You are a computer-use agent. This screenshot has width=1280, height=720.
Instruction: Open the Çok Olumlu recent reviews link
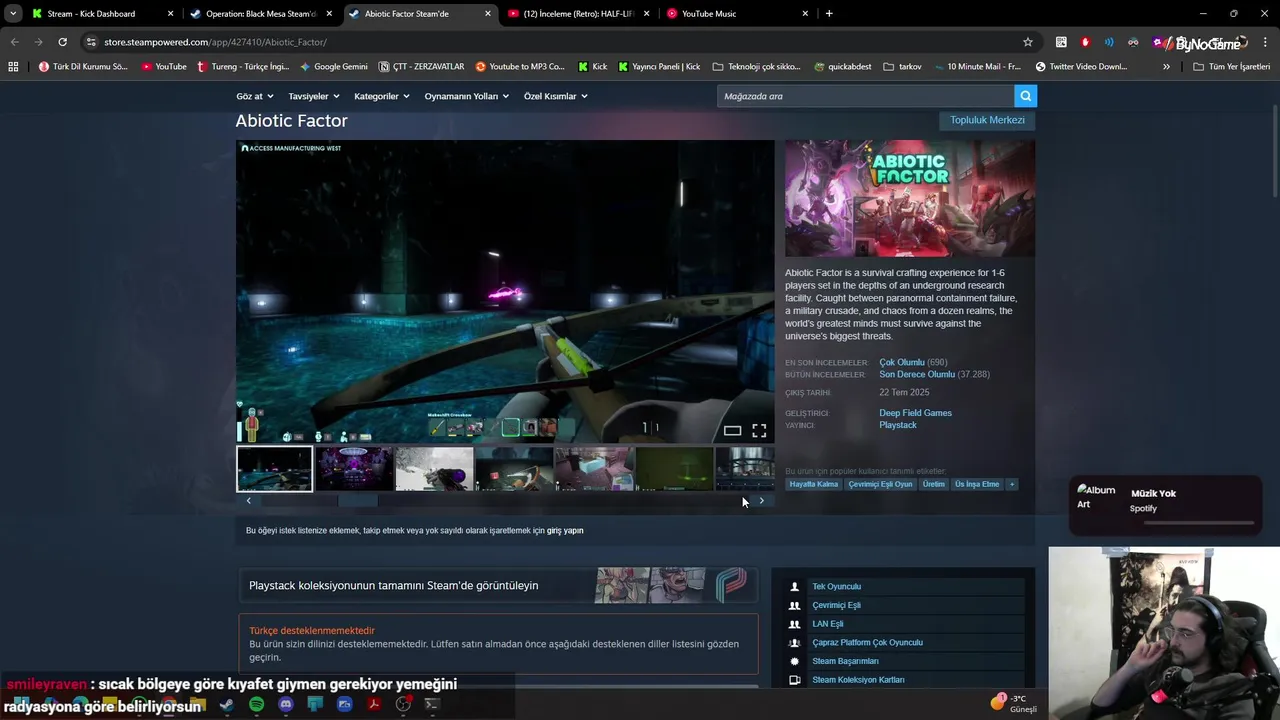(x=902, y=363)
